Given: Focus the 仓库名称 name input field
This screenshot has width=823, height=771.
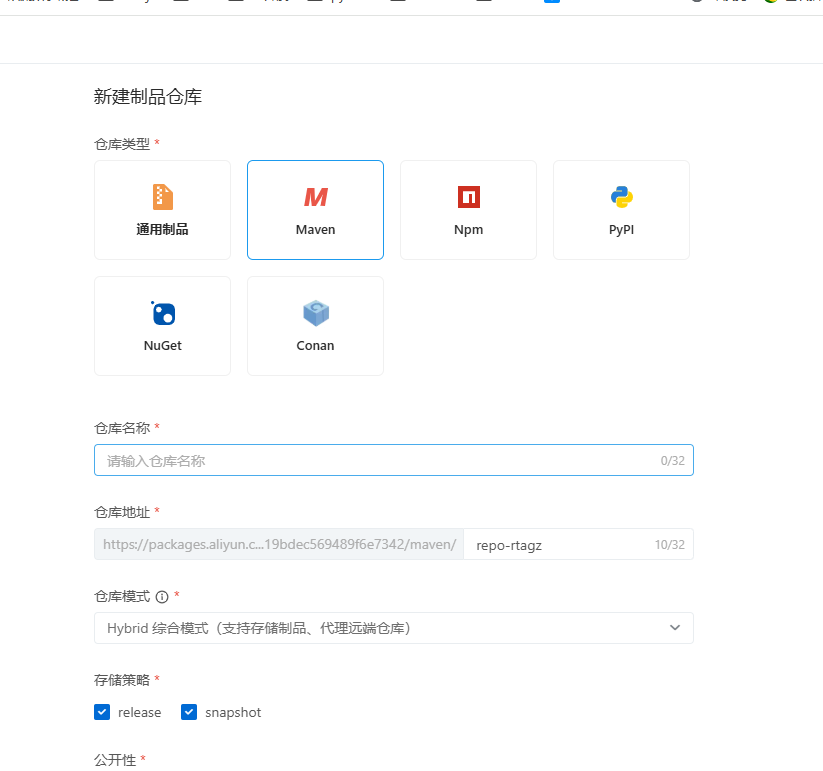Looking at the screenshot, I should tap(394, 460).
